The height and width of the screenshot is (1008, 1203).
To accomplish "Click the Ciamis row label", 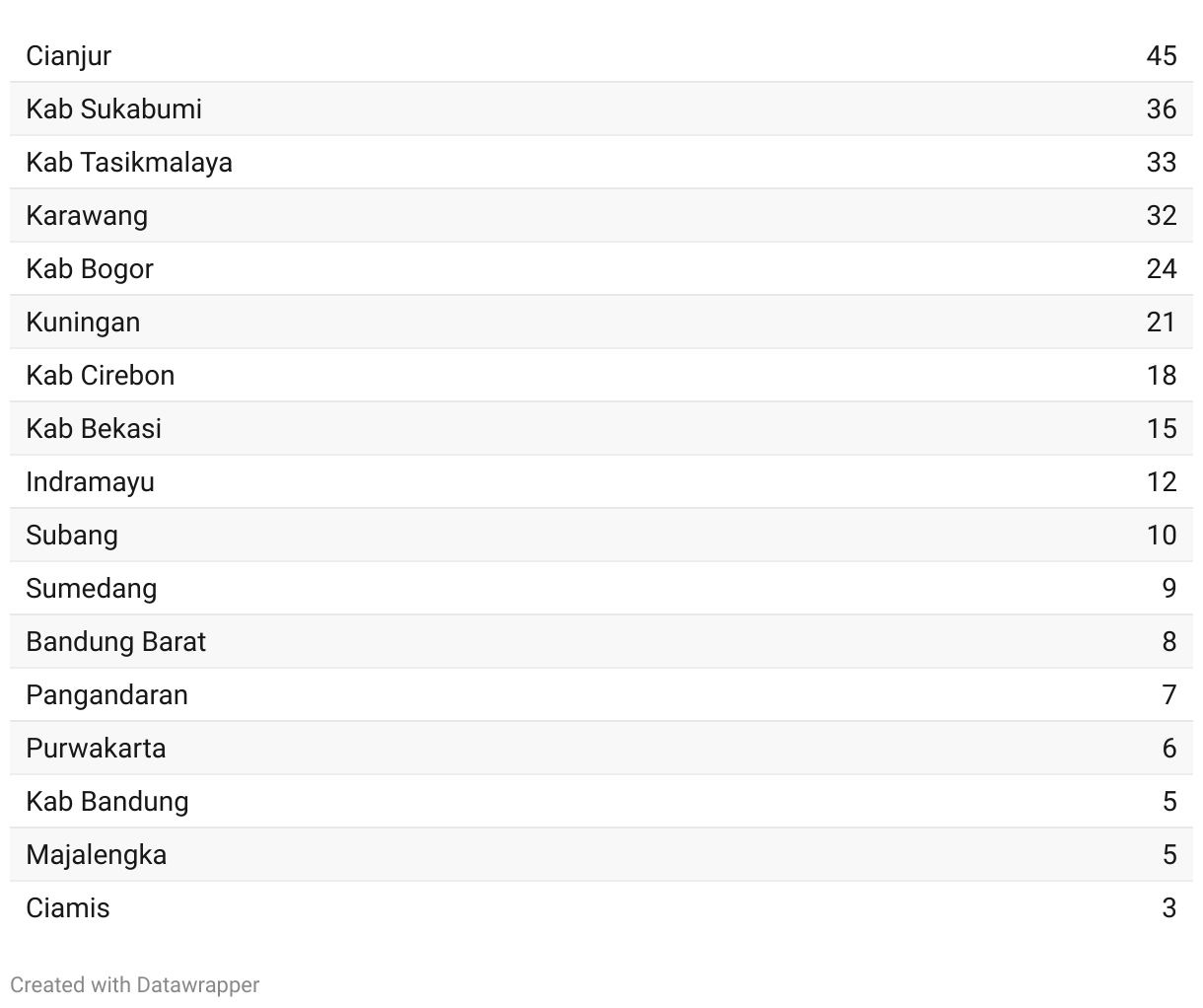I will 68,907.
